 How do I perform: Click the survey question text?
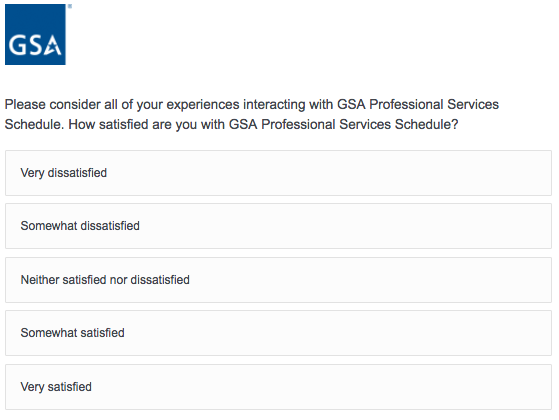click(252, 114)
